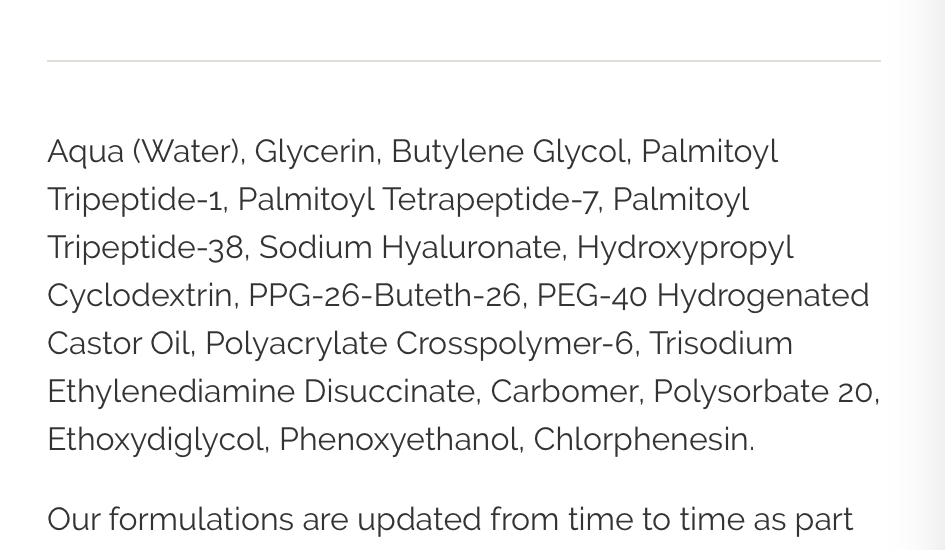Click Polysorbate 20 in the list

pos(764,392)
